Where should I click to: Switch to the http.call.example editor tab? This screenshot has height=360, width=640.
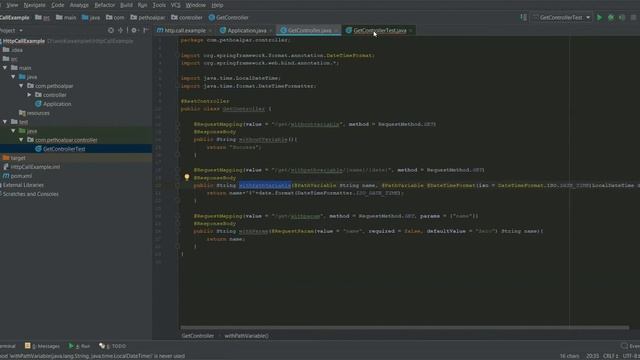click(x=185, y=31)
